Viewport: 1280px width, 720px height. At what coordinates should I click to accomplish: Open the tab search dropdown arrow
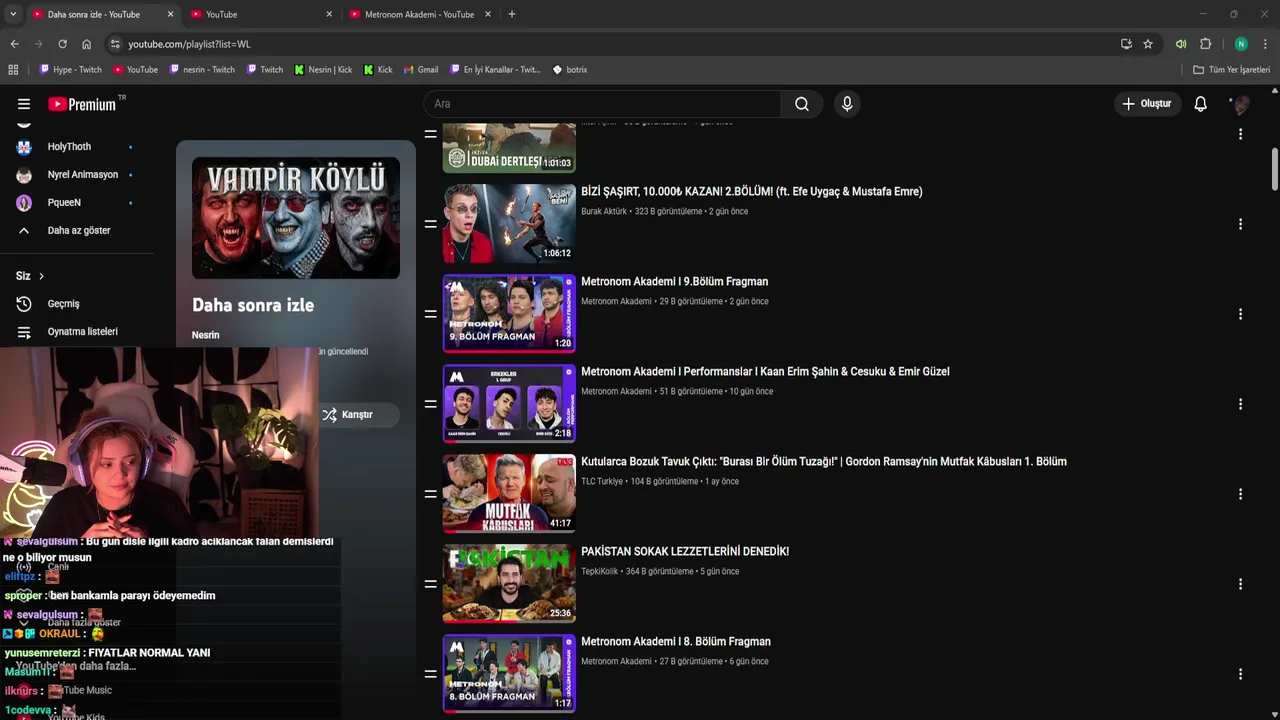13,14
